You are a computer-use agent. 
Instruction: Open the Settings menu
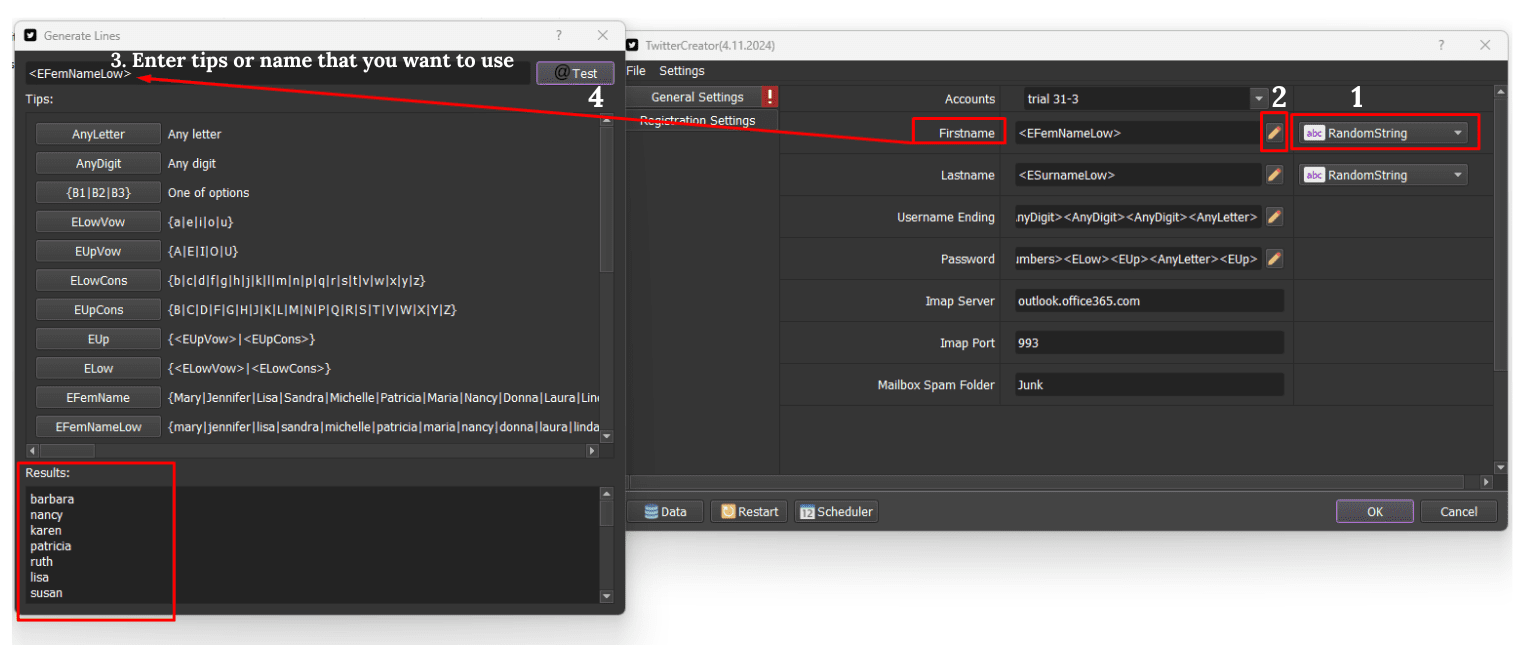click(681, 71)
